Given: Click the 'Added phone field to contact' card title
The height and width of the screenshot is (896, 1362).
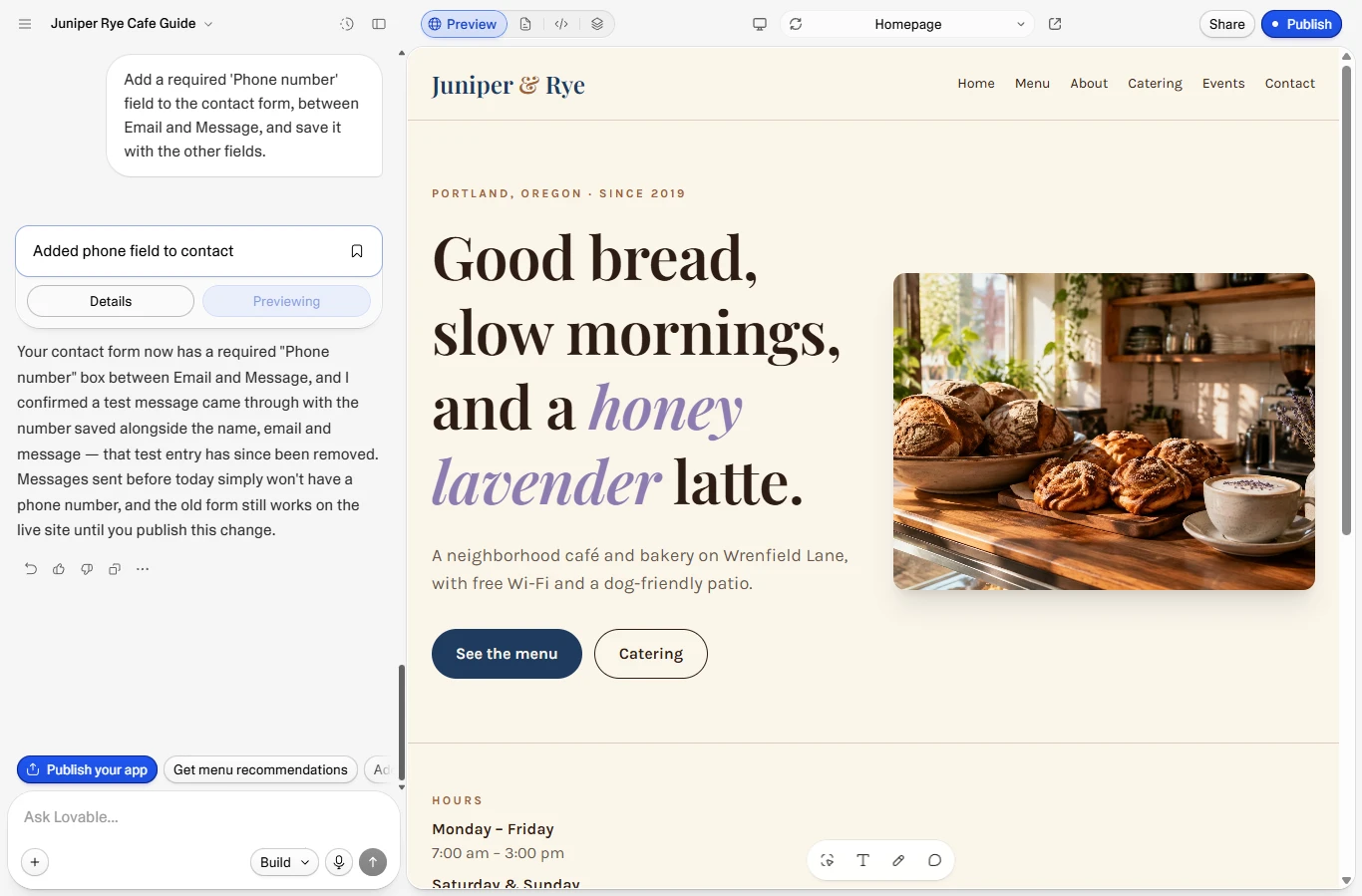Looking at the screenshot, I should (134, 251).
